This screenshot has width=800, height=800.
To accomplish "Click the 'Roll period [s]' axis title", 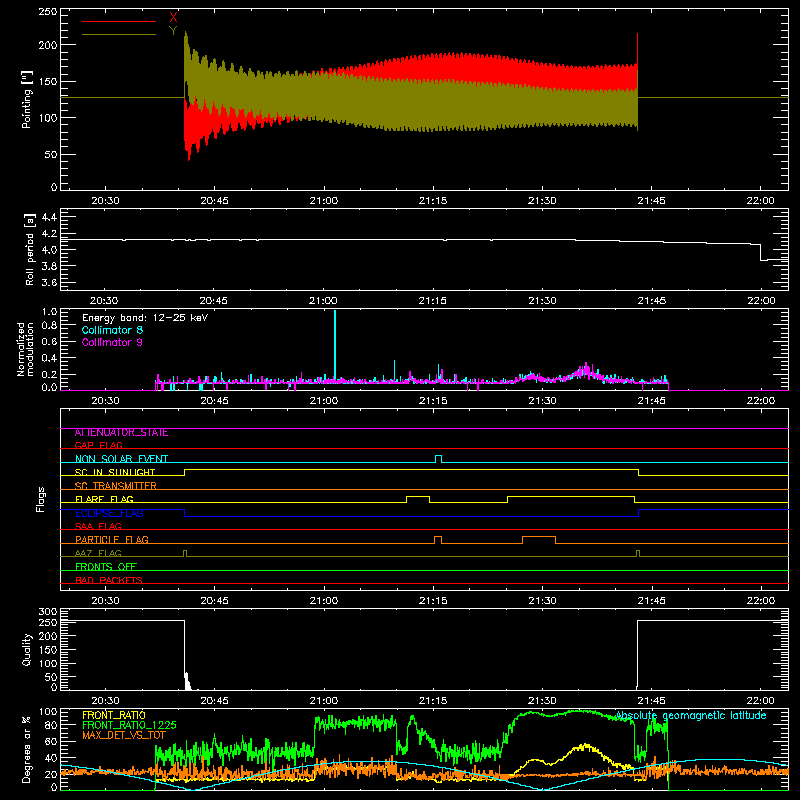I will pos(30,249).
